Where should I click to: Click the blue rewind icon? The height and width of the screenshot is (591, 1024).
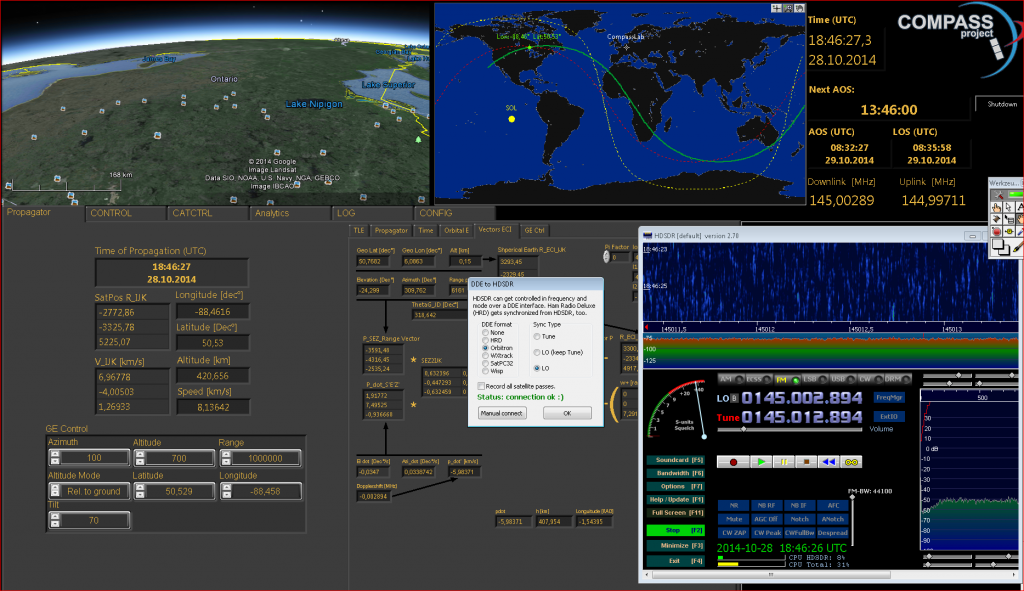click(829, 462)
